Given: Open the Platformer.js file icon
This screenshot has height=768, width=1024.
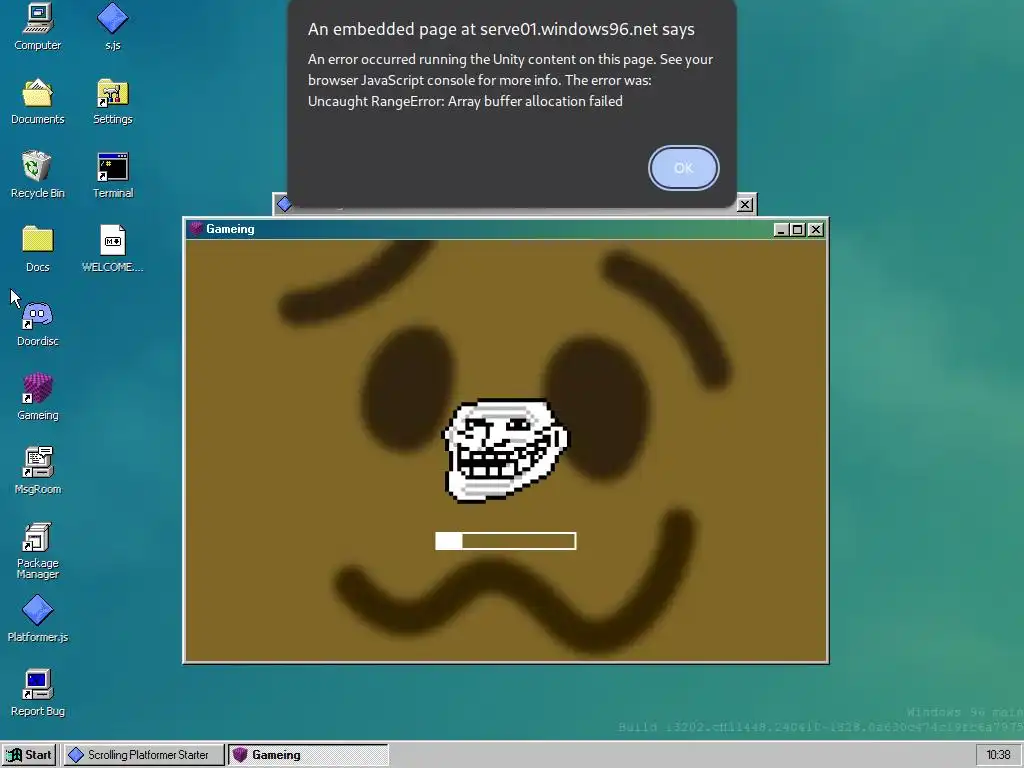Looking at the screenshot, I should pyautogui.click(x=37, y=618).
